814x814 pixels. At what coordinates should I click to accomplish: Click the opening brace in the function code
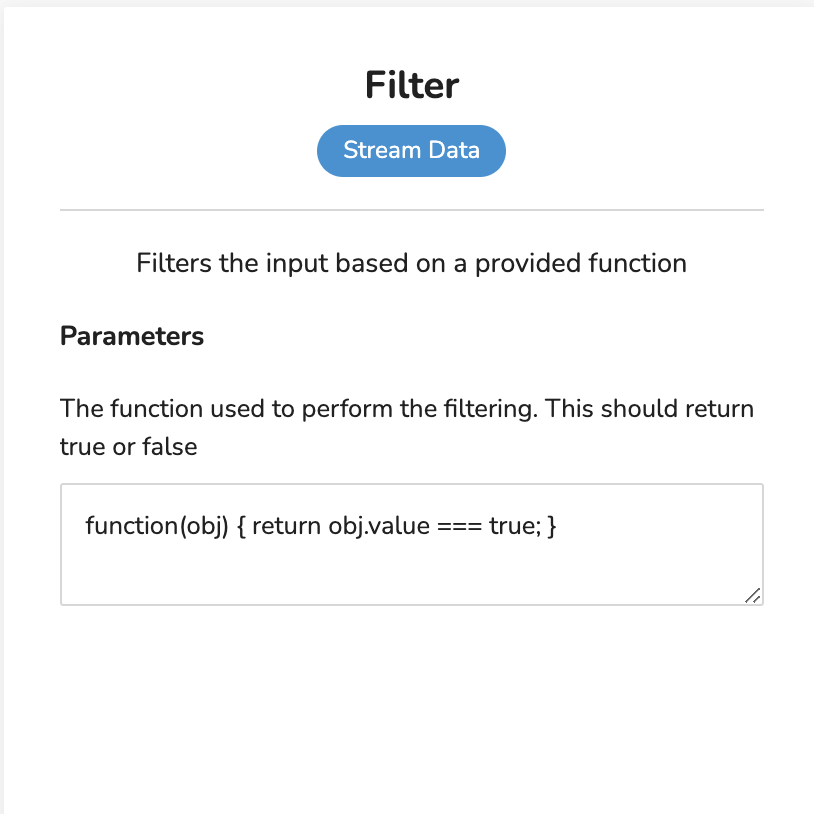coord(241,526)
